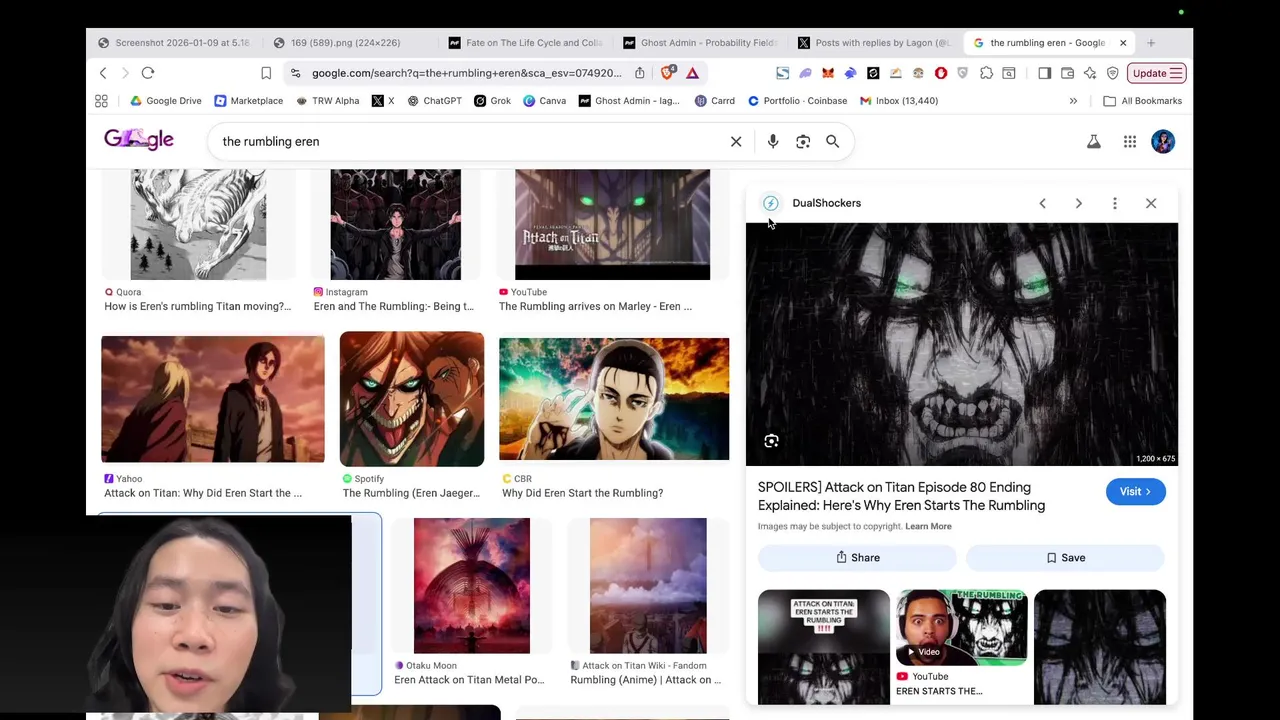This screenshot has width=1280, height=720.
Task: Click the Share button under the preview
Action: click(x=857, y=558)
